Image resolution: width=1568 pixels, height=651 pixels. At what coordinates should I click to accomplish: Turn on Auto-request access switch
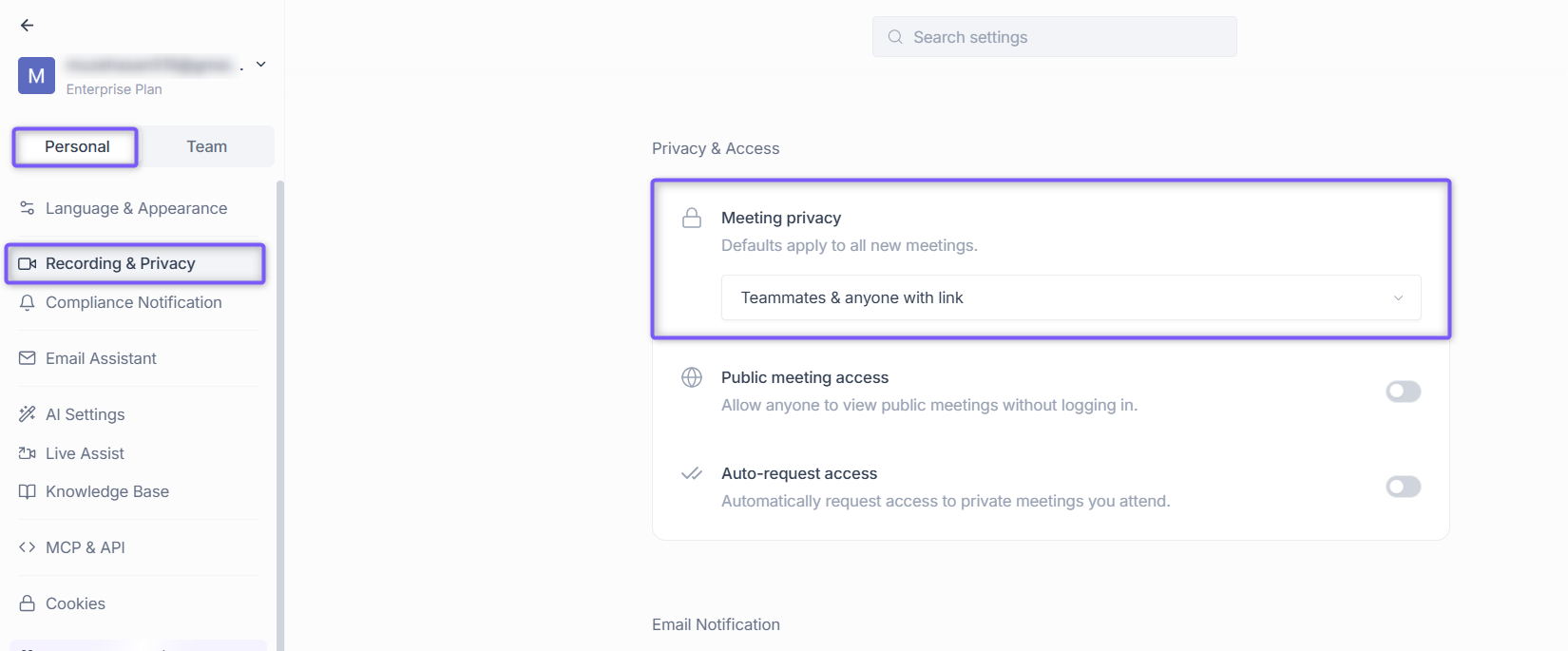[1404, 487]
